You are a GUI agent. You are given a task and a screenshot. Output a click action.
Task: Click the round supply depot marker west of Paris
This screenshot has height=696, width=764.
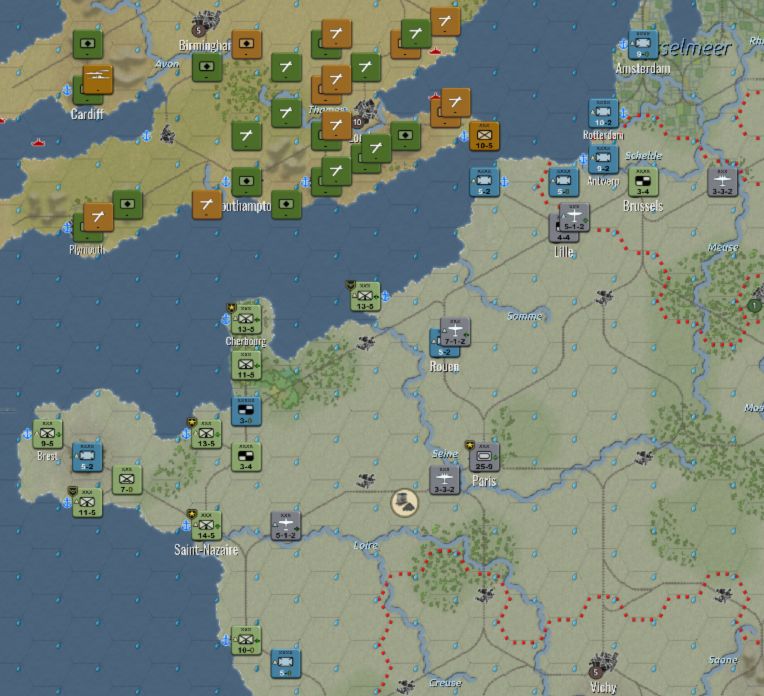tap(405, 503)
